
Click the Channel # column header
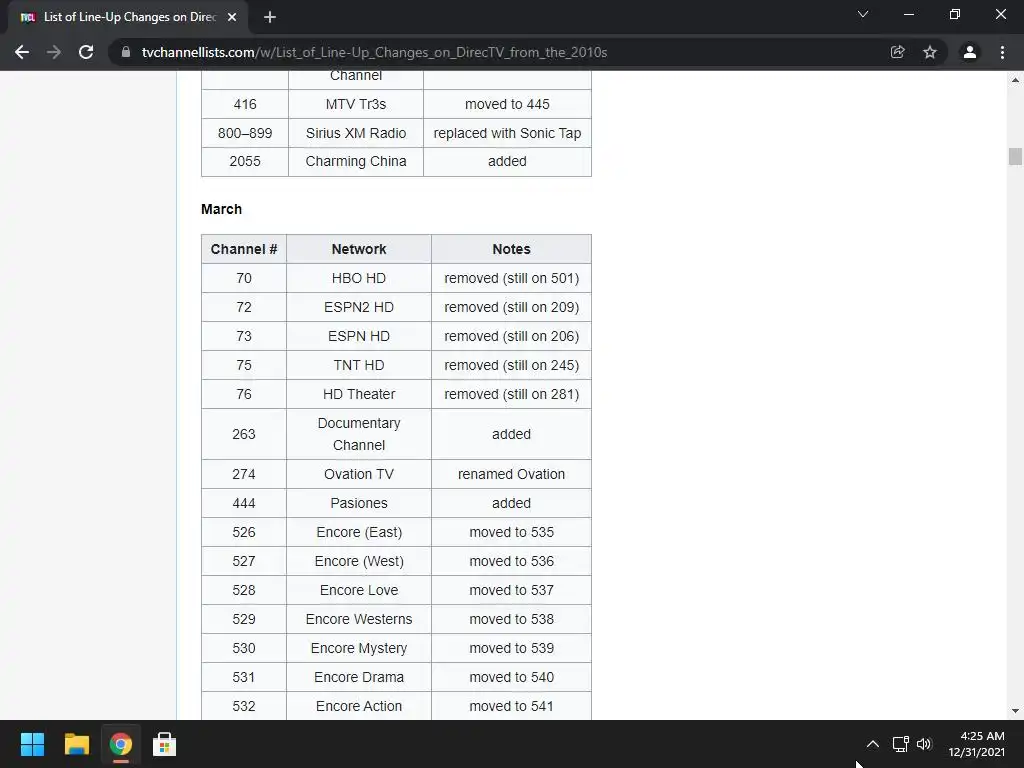click(244, 249)
